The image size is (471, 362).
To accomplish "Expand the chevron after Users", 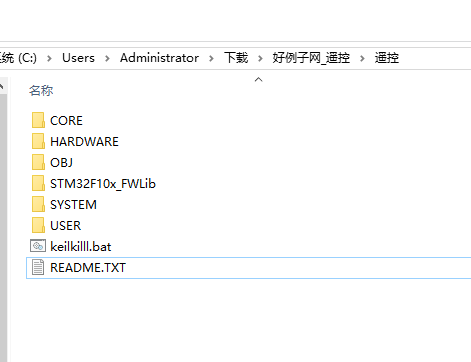I will click(107, 58).
